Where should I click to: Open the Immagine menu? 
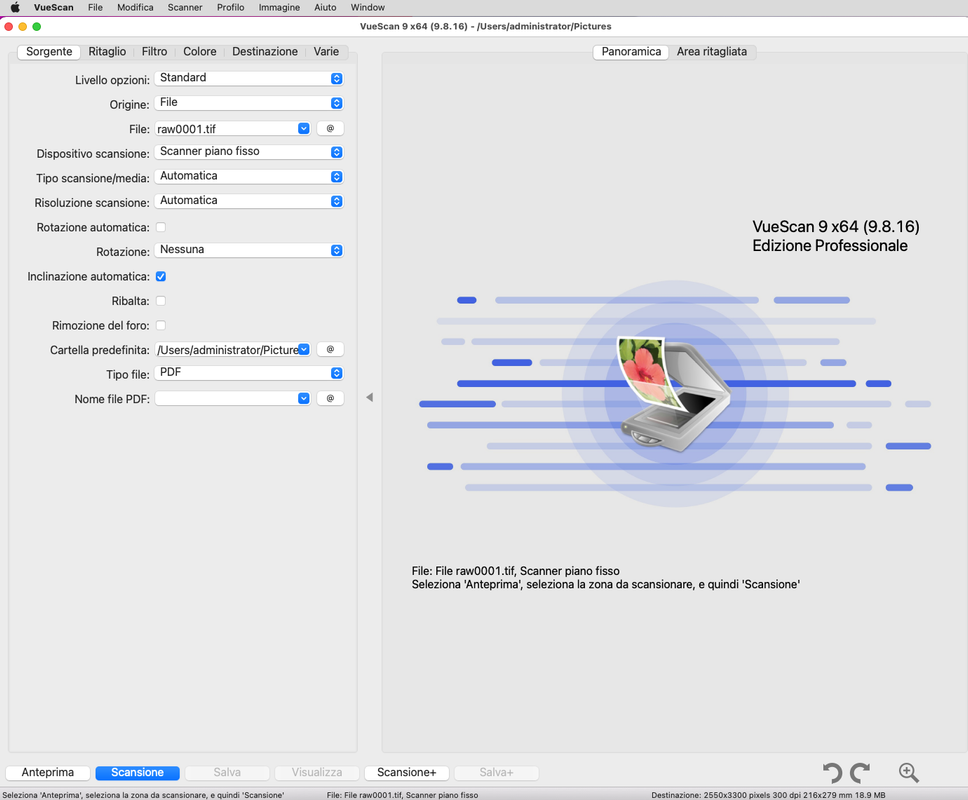point(279,7)
